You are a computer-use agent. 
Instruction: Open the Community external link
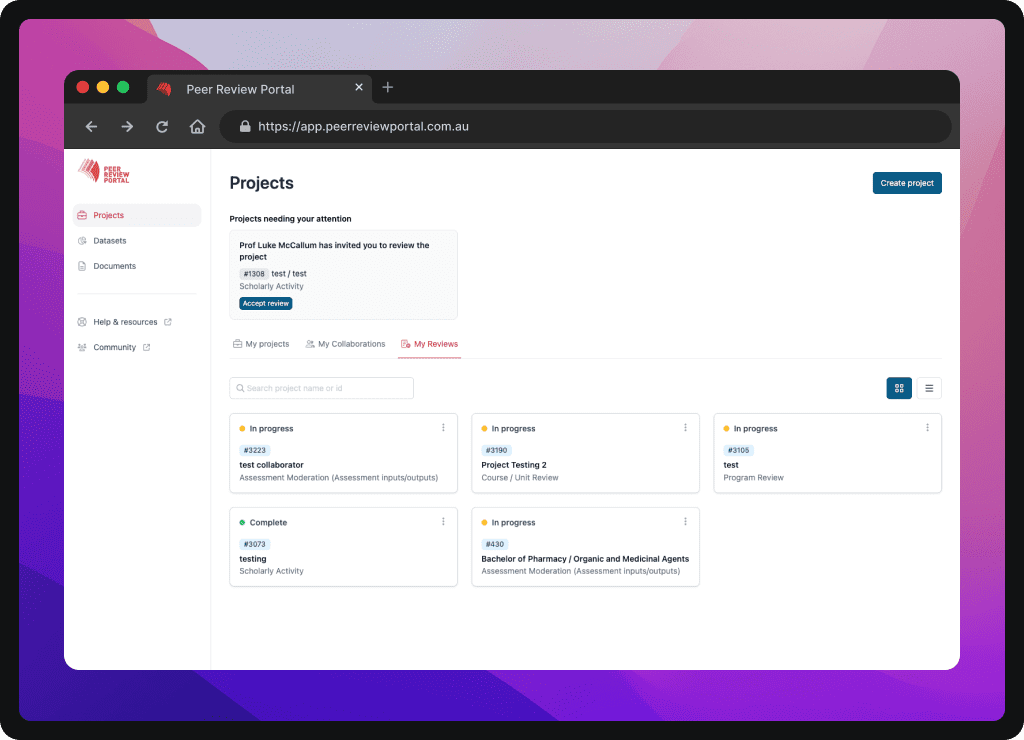coord(114,347)
